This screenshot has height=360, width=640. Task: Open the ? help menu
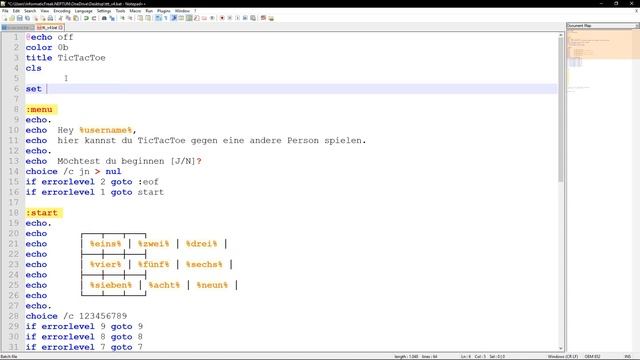coord(195,11)
